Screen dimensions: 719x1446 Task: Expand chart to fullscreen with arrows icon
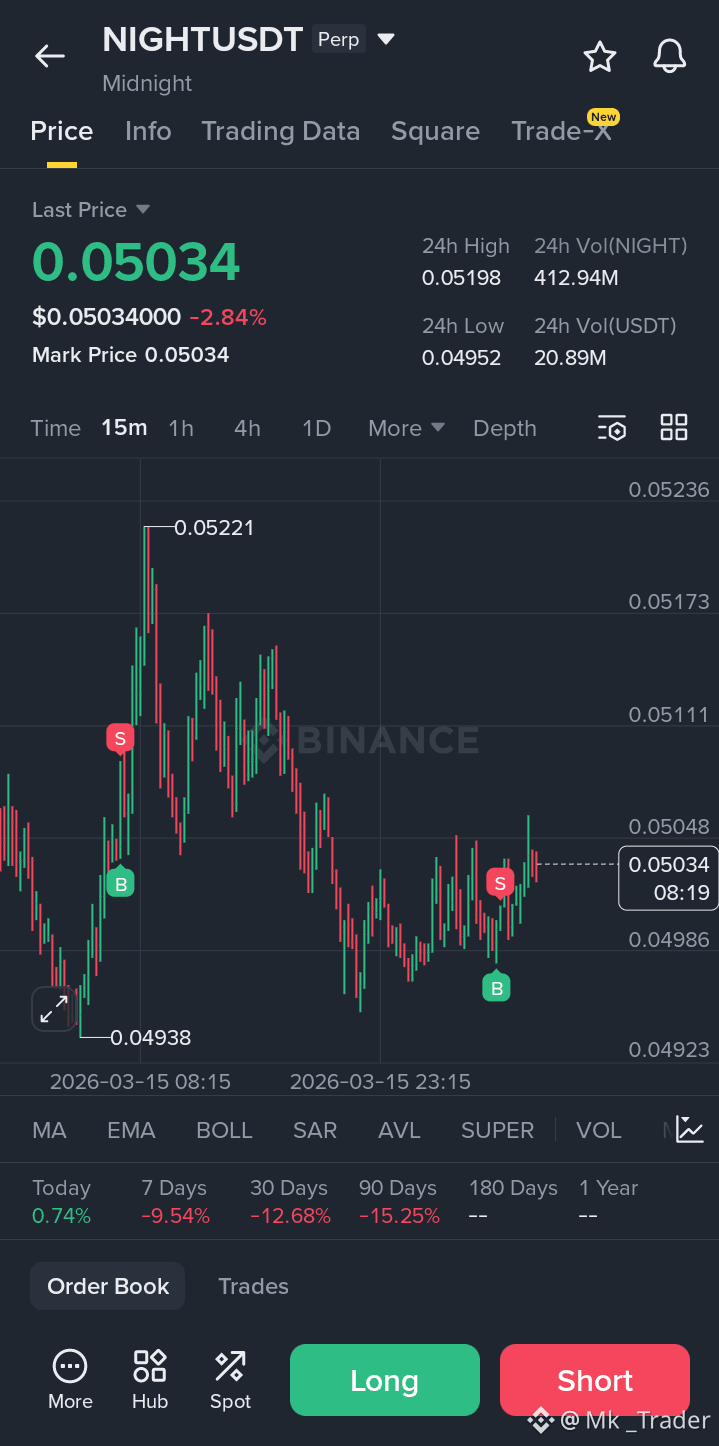pos(53,1009)
